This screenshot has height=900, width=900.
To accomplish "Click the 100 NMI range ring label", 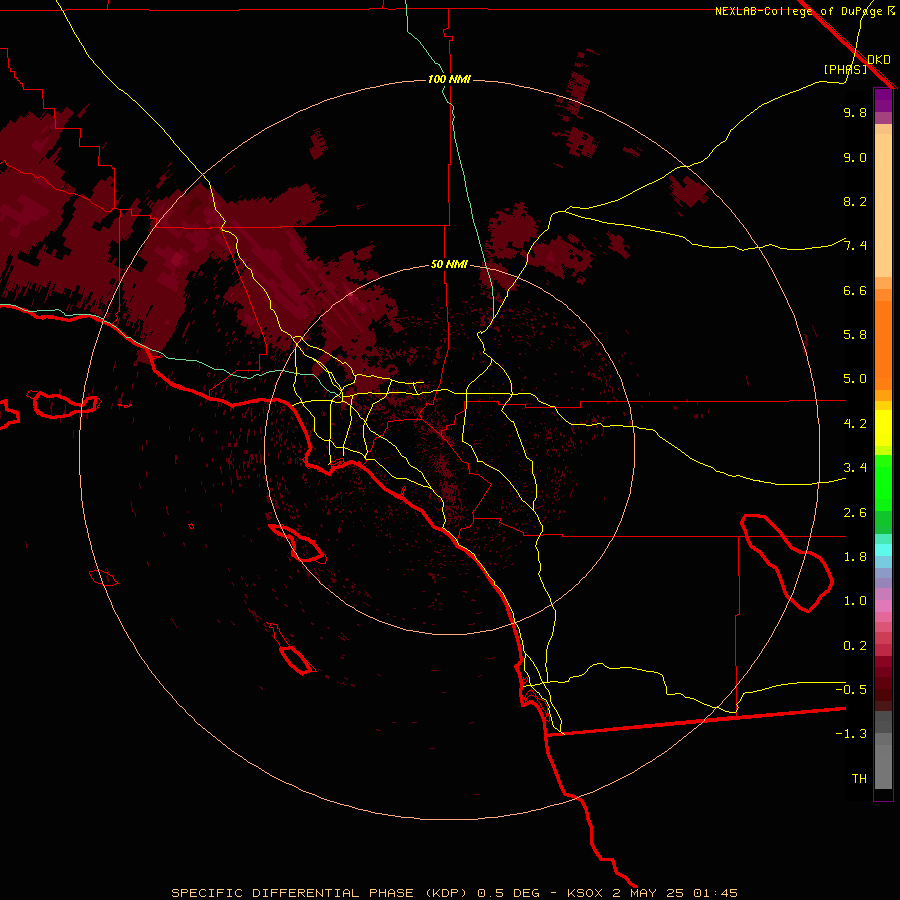I will (x=449, y=79).
